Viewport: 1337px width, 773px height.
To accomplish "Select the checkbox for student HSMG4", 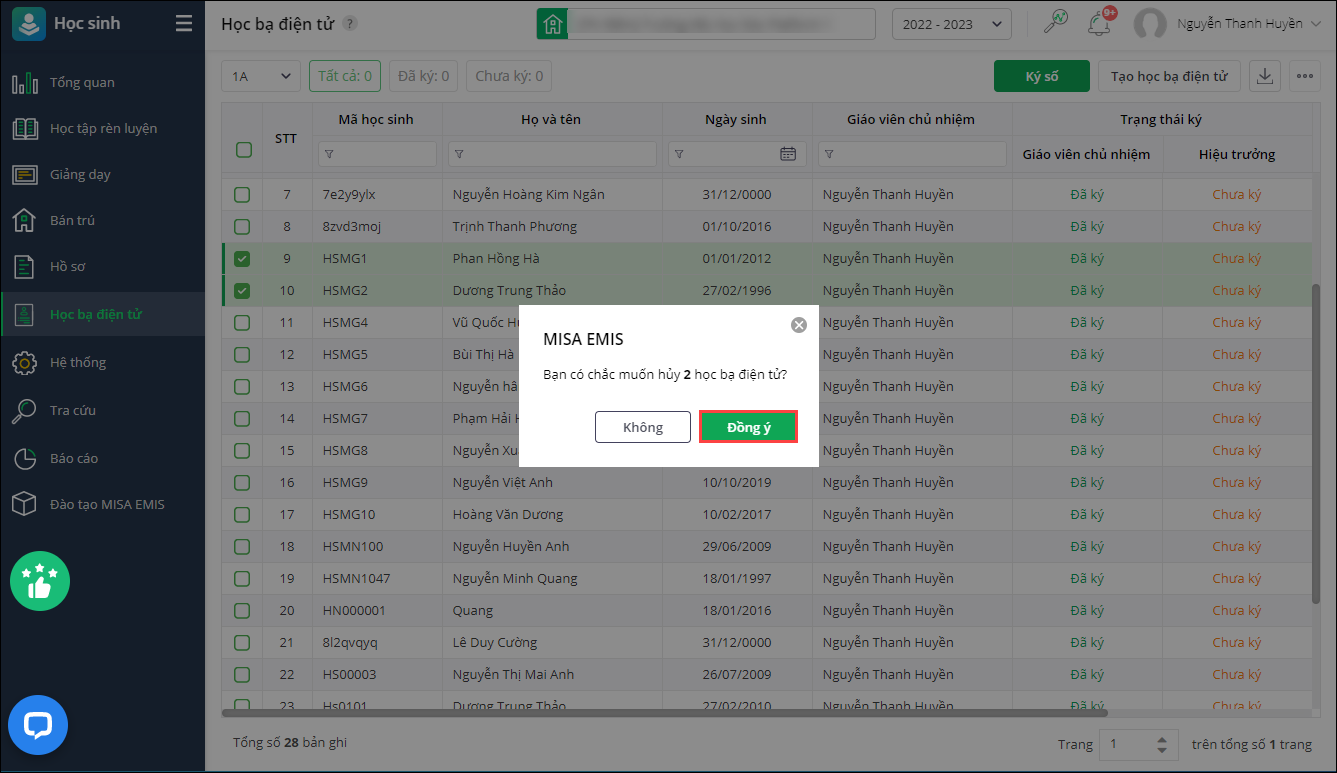I will click(x=242, y=323).
